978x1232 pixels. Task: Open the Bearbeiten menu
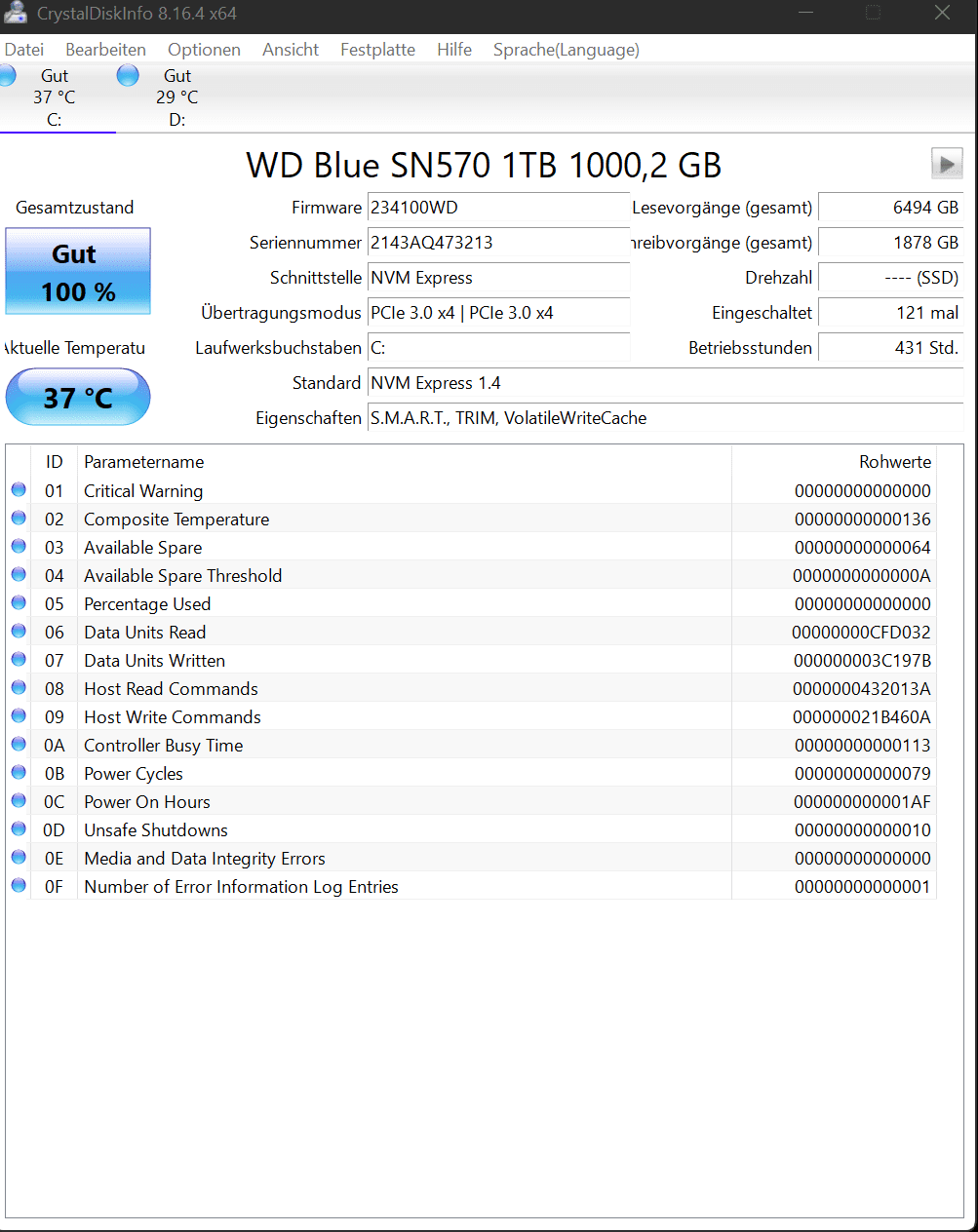(105, 50)
